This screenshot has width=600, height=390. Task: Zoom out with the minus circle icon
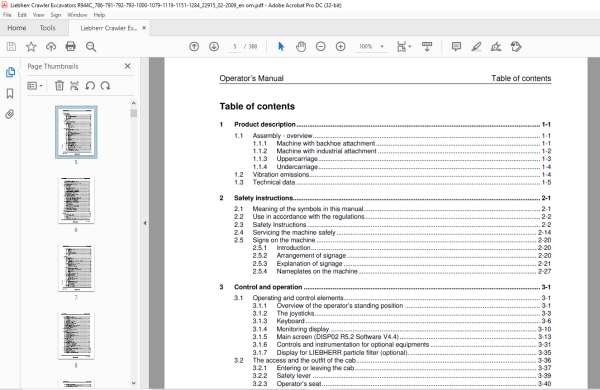click(x=321, y=47)
